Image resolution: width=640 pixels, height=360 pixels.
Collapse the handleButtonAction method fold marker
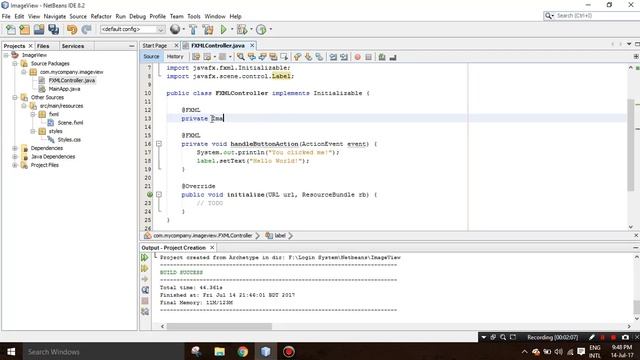[x=159, y=144]
